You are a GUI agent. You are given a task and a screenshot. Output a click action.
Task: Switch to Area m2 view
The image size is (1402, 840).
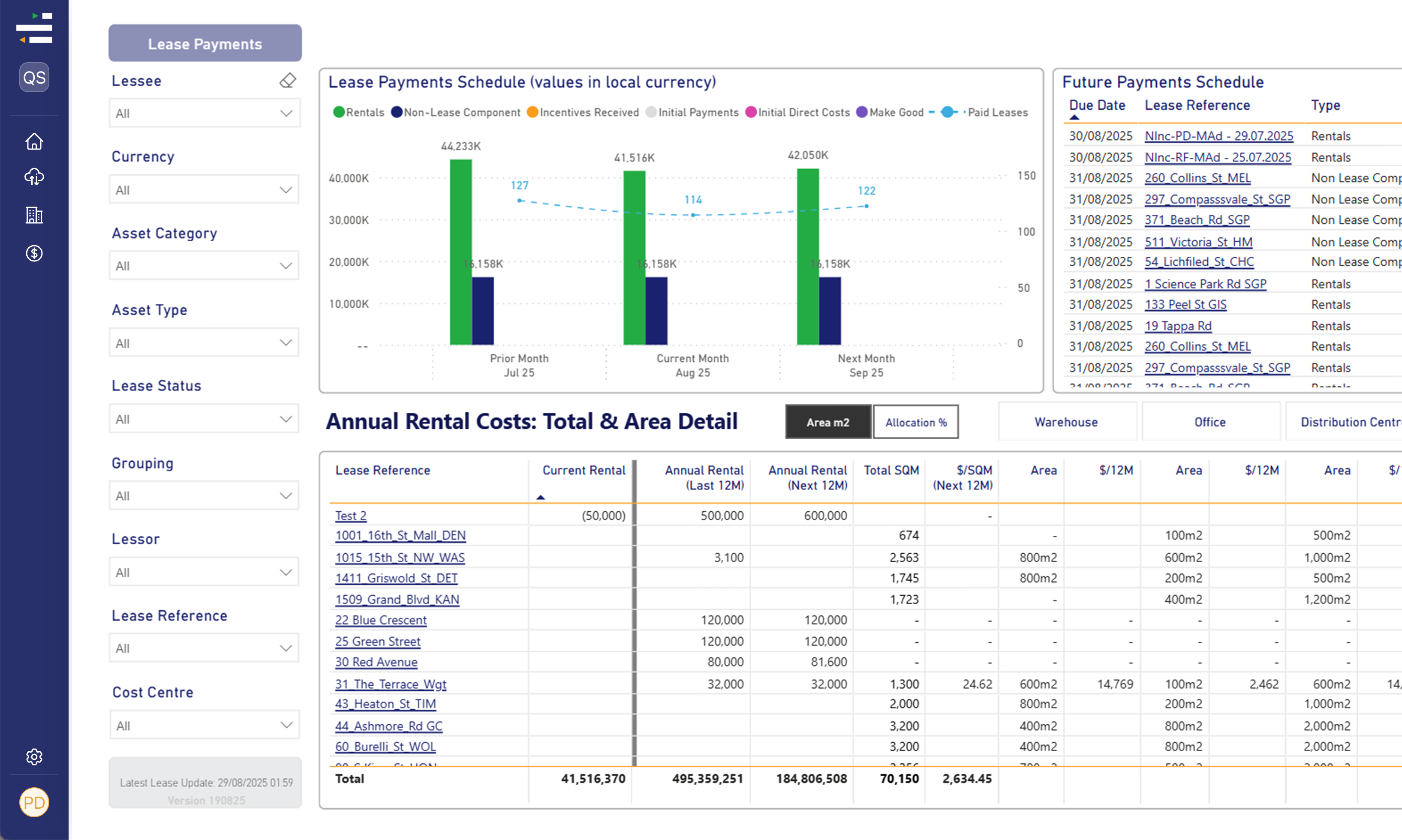tap(827, 422)
